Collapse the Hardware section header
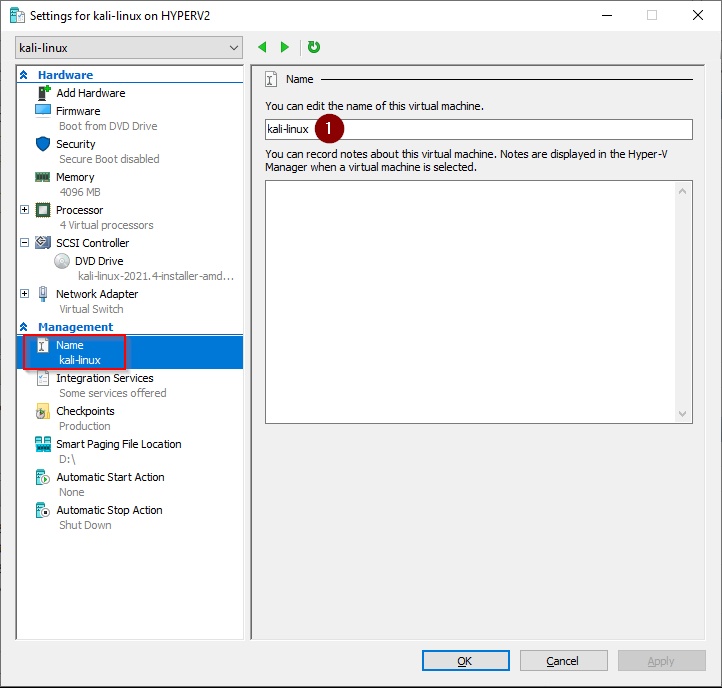This screenshot has height=688, width=722. point(24,75)
